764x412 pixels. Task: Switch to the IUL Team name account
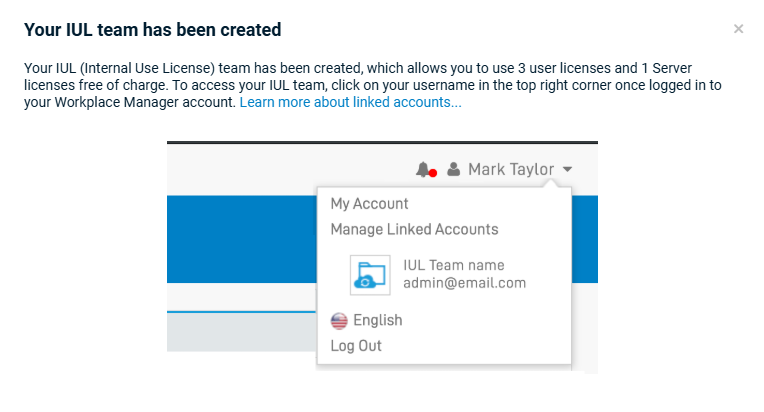point(453,266)
